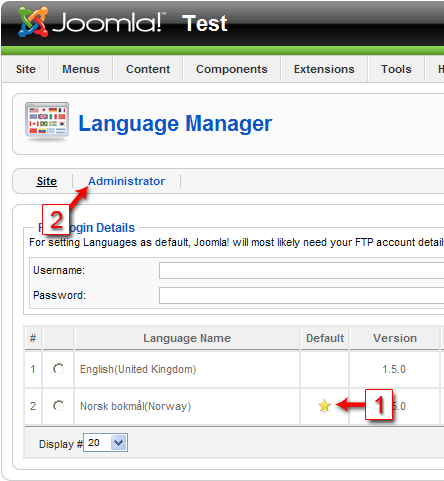
Task: Click the Language Manager title
Action: [175, 124]
